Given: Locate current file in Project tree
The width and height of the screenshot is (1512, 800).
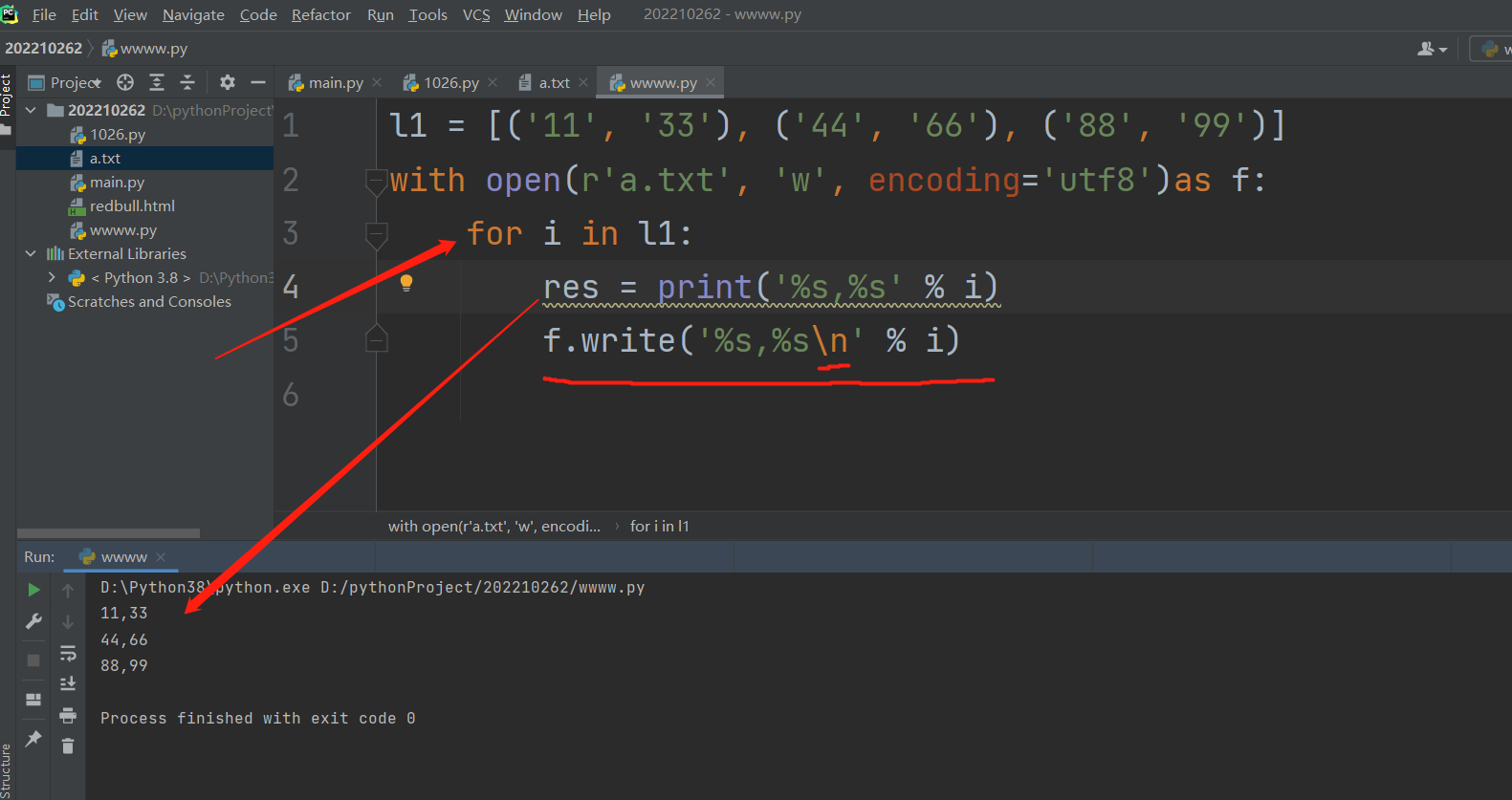Looking at the screenshot, I should coord(125,82).
